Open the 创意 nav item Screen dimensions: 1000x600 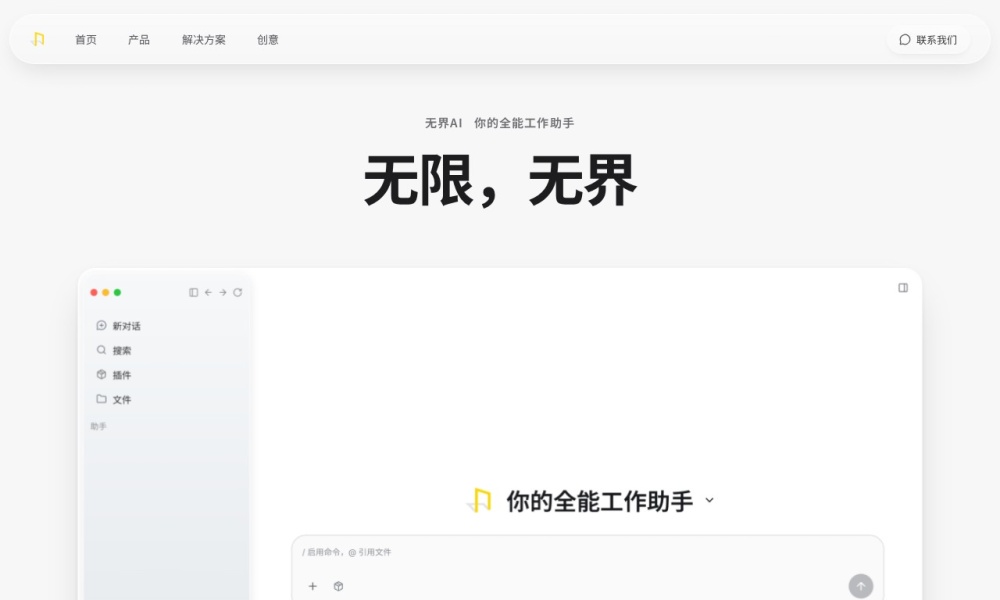267,40
